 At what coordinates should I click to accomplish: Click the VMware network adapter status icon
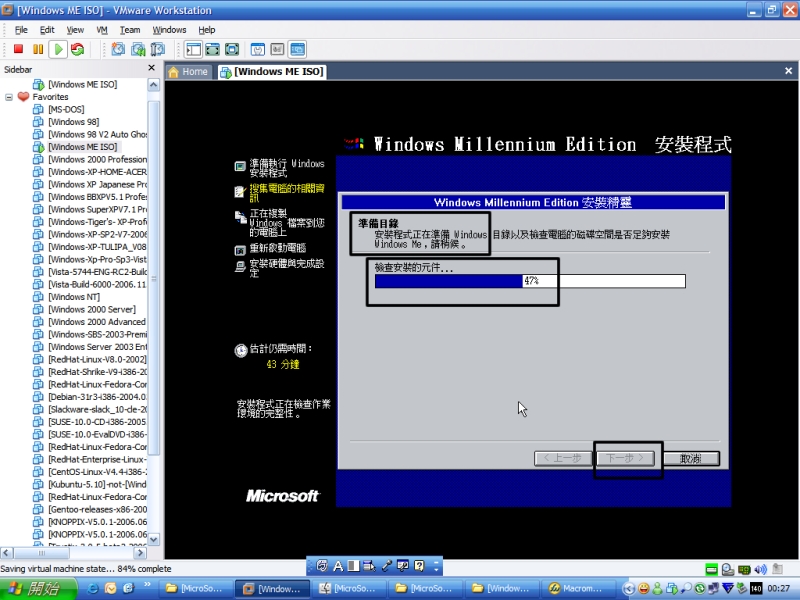[x=744, y=569]
